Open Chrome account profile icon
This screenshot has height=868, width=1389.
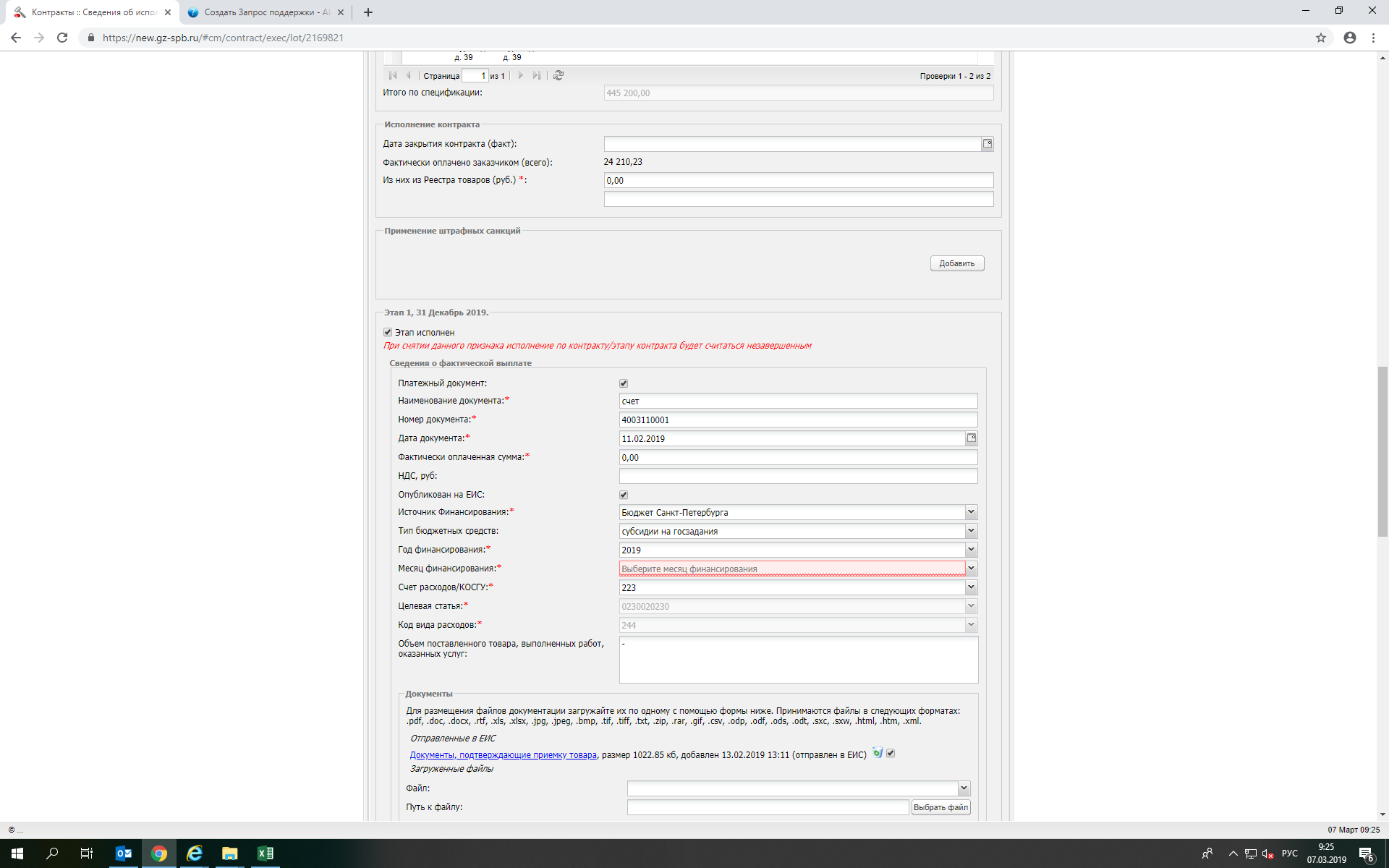point(1349,38)
